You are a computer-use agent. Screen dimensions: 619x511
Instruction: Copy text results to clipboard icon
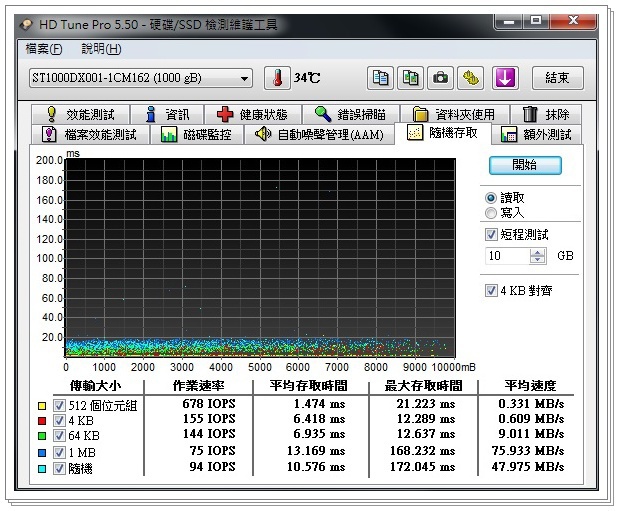[380, 78]
